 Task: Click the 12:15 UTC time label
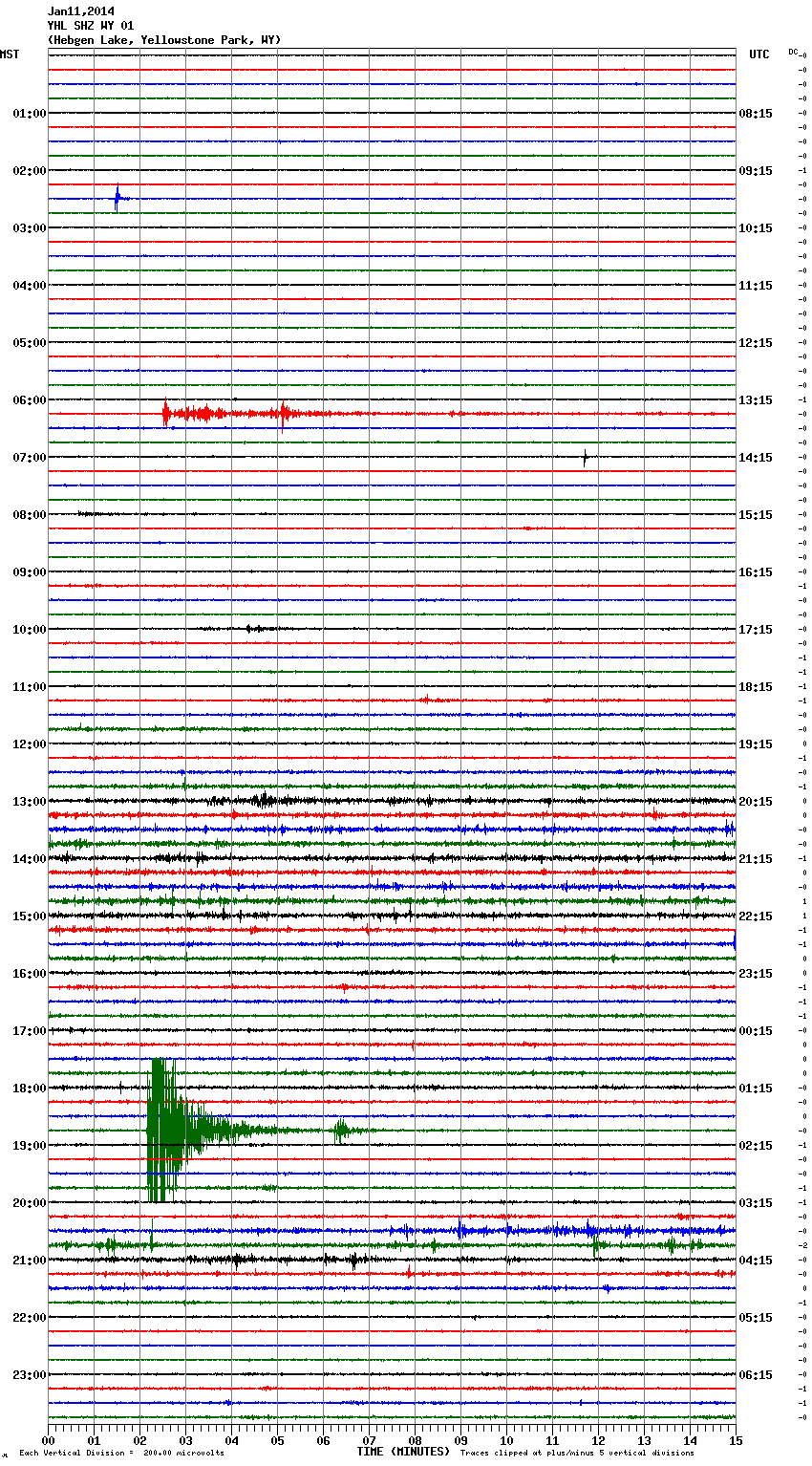coord(756,343)
